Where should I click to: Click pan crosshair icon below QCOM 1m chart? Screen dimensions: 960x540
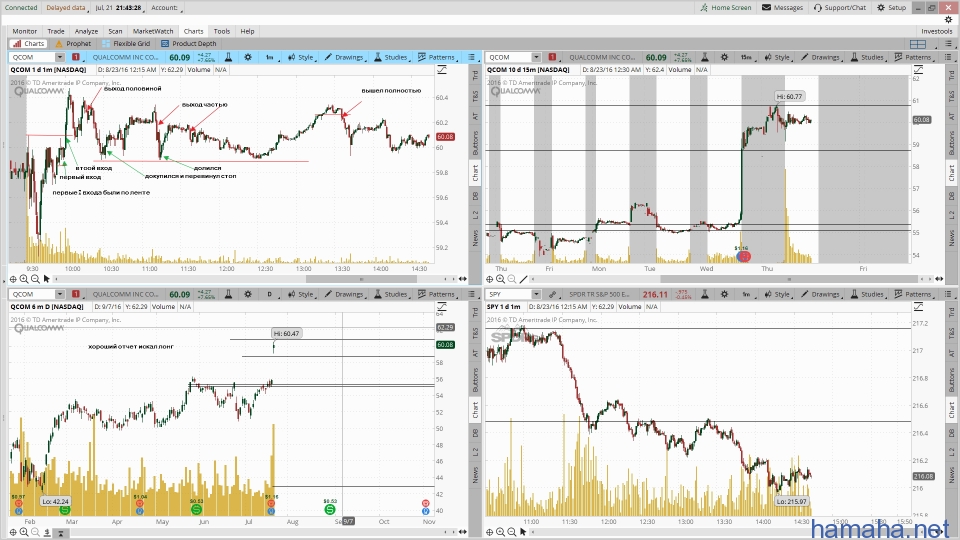[x=13, y=279]
